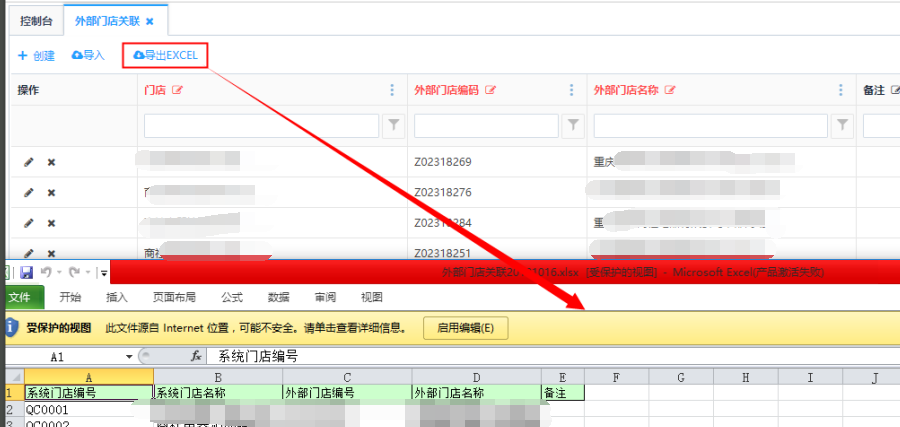Image resolution: width=900 pixels, height=427 pixels.
Task: Delete the row with code Z02318276
Action: click(51, 193)
